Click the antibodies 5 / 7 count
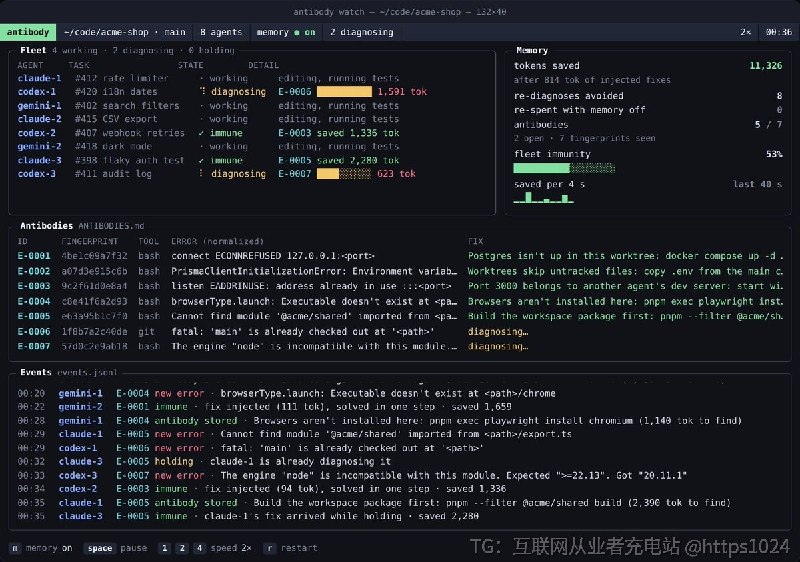This screenshot has width=800, height=562. click(x=768, y=124)
